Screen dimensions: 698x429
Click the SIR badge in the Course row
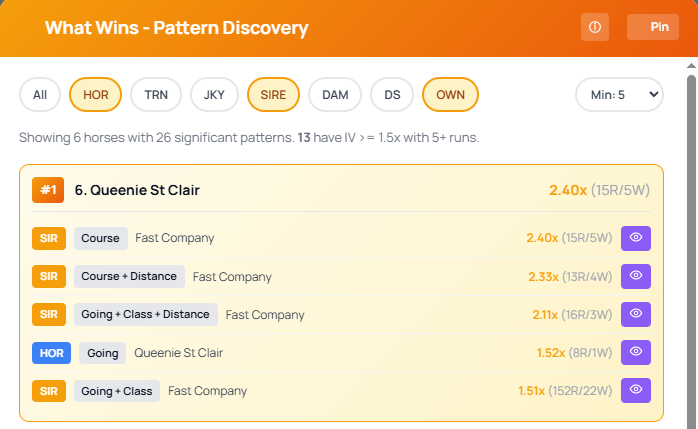49,238
